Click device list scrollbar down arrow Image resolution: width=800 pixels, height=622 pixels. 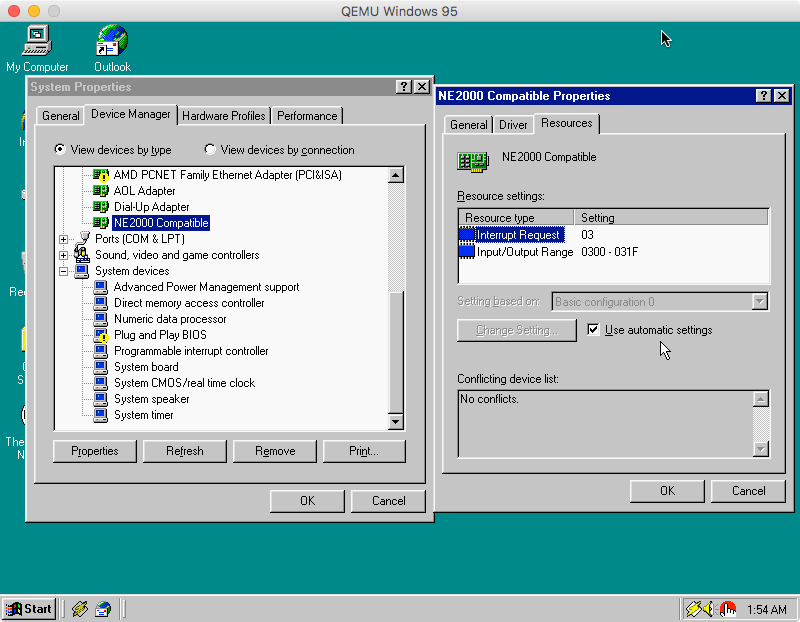click(x=396, y=421)
